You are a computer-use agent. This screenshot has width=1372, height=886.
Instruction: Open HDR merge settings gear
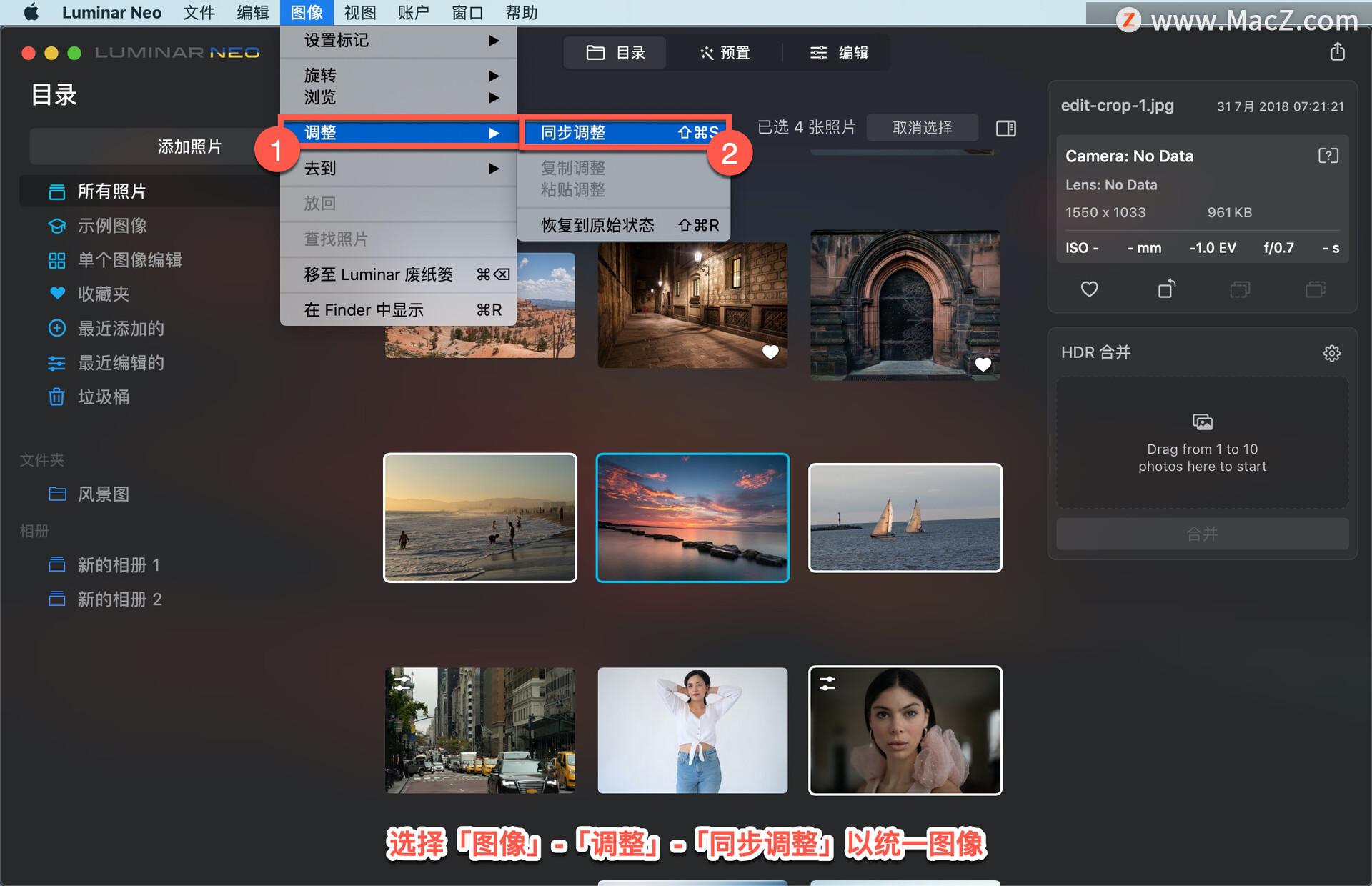point(1331,353)
